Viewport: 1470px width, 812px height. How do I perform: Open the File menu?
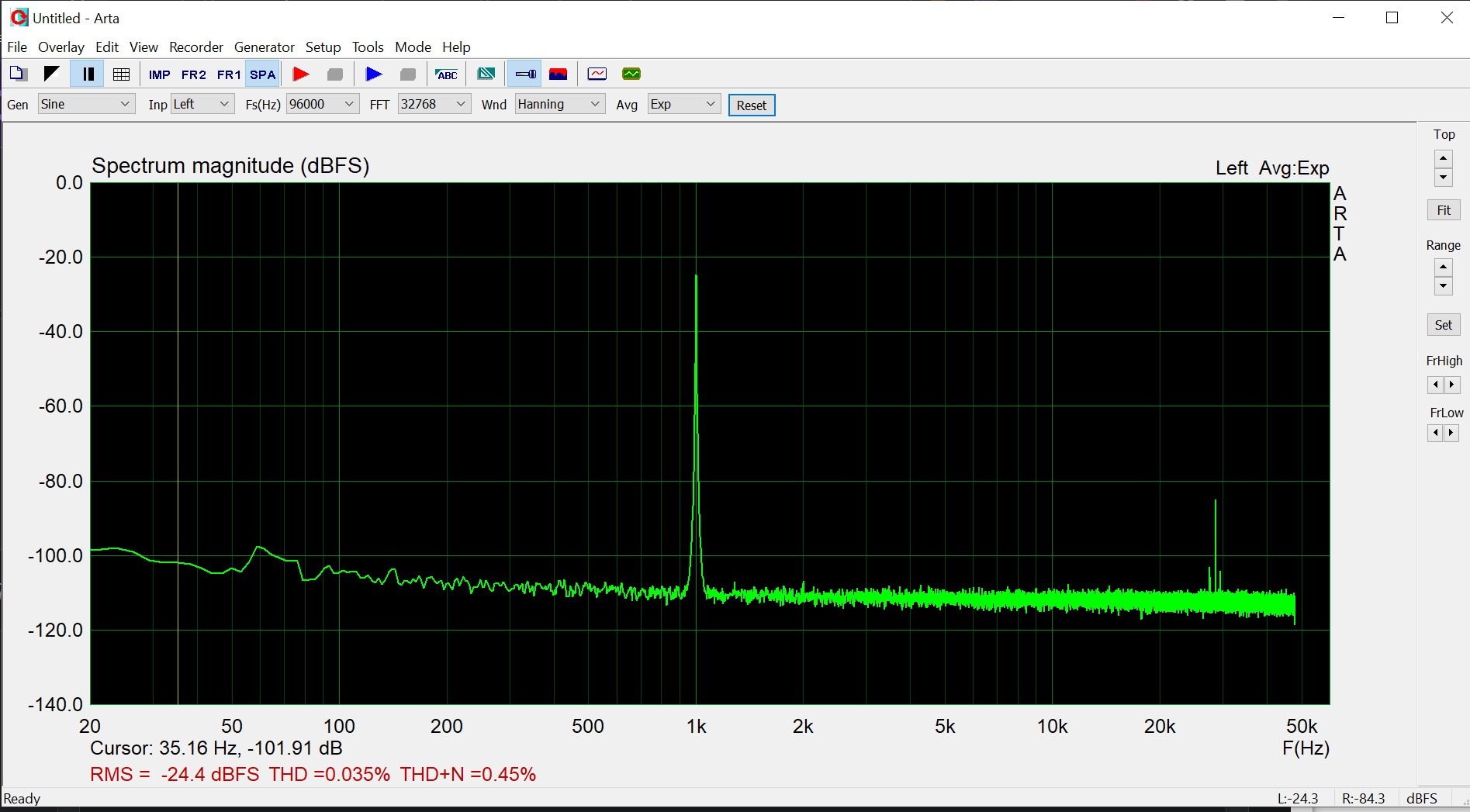17,47
